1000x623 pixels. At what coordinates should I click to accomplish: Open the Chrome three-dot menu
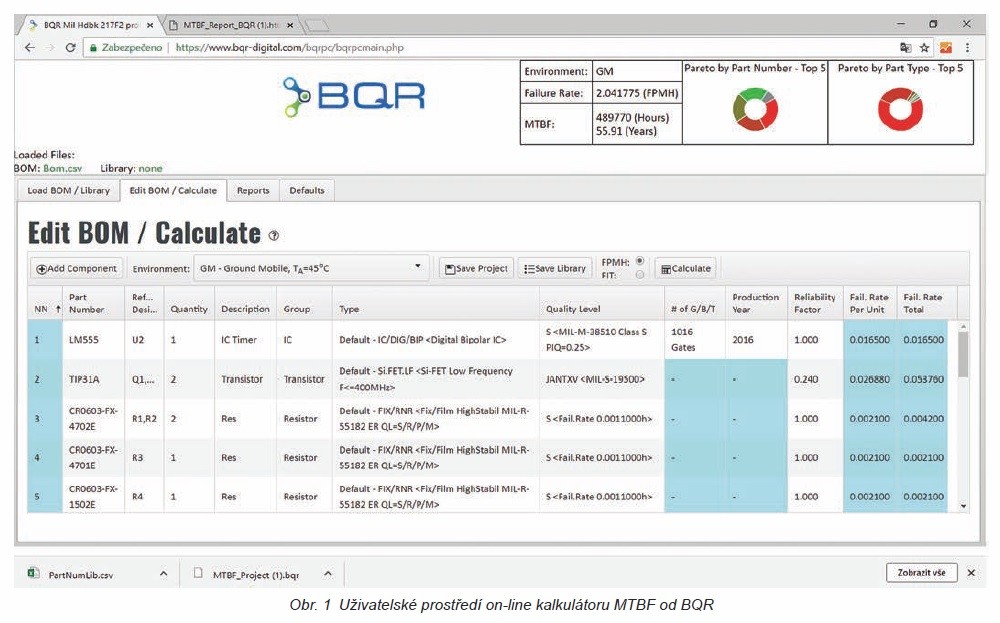click(967, 47)
